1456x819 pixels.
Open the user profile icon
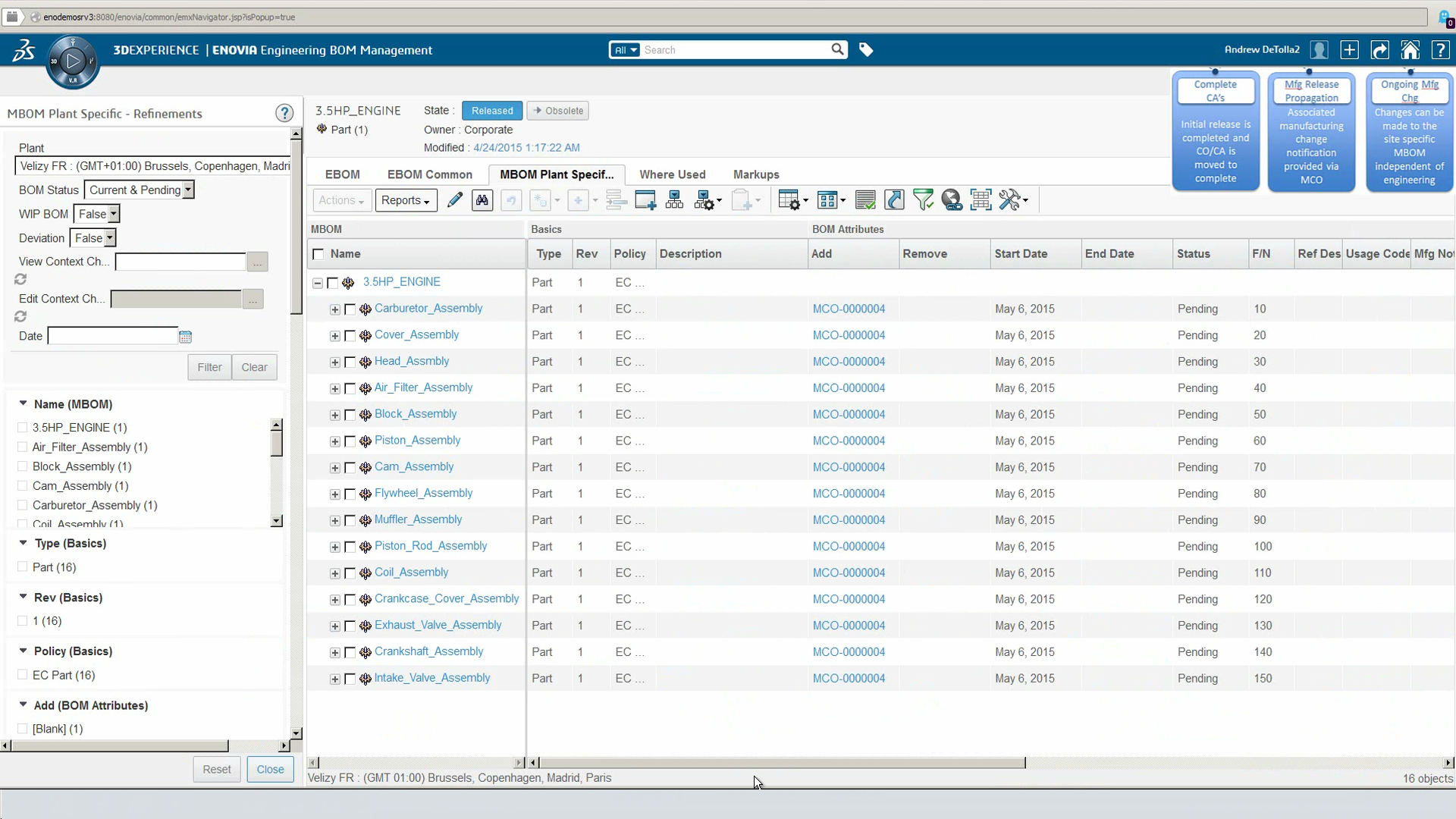pos(1319,50)
